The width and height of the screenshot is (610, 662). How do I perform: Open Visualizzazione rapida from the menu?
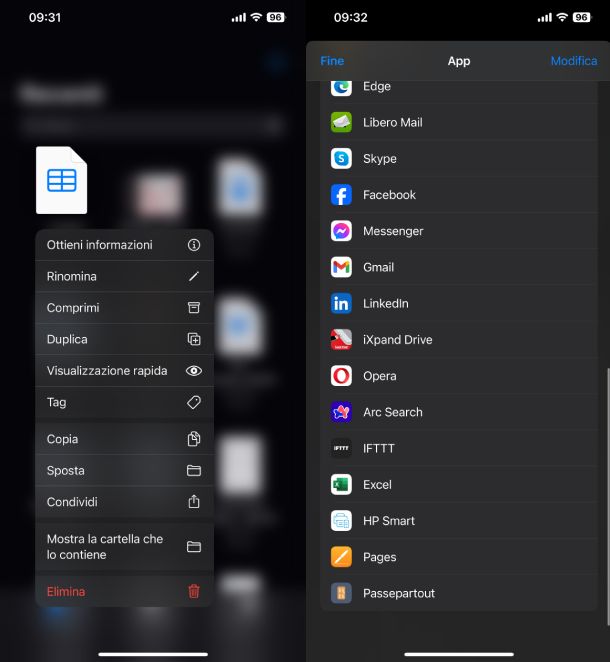pos(125,371)
